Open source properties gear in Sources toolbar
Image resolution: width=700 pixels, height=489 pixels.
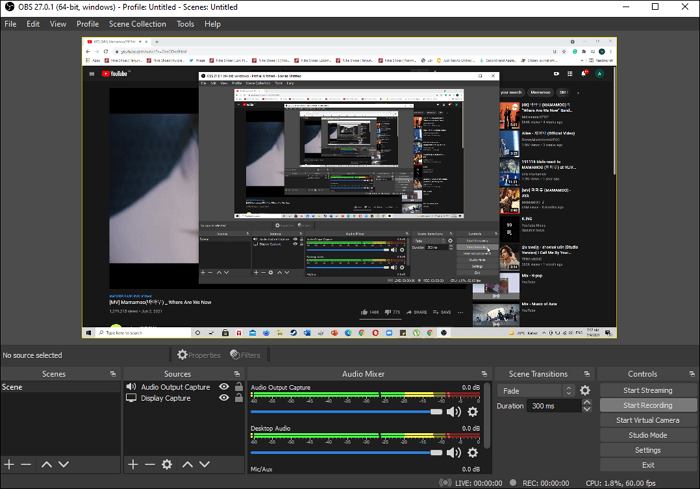click(167, 464)
